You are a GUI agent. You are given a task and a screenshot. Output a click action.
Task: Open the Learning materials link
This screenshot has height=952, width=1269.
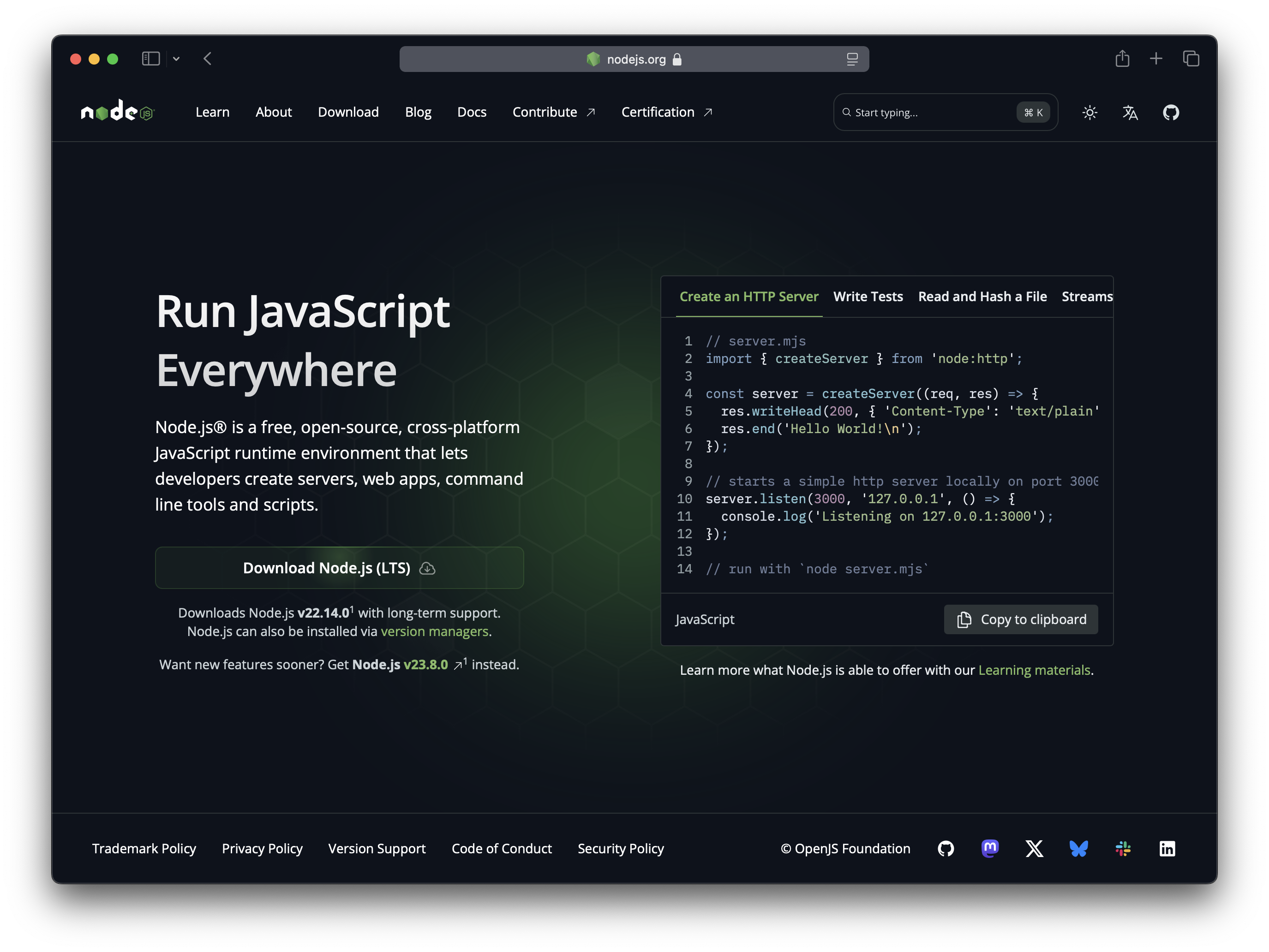(x=1034, y=670)
